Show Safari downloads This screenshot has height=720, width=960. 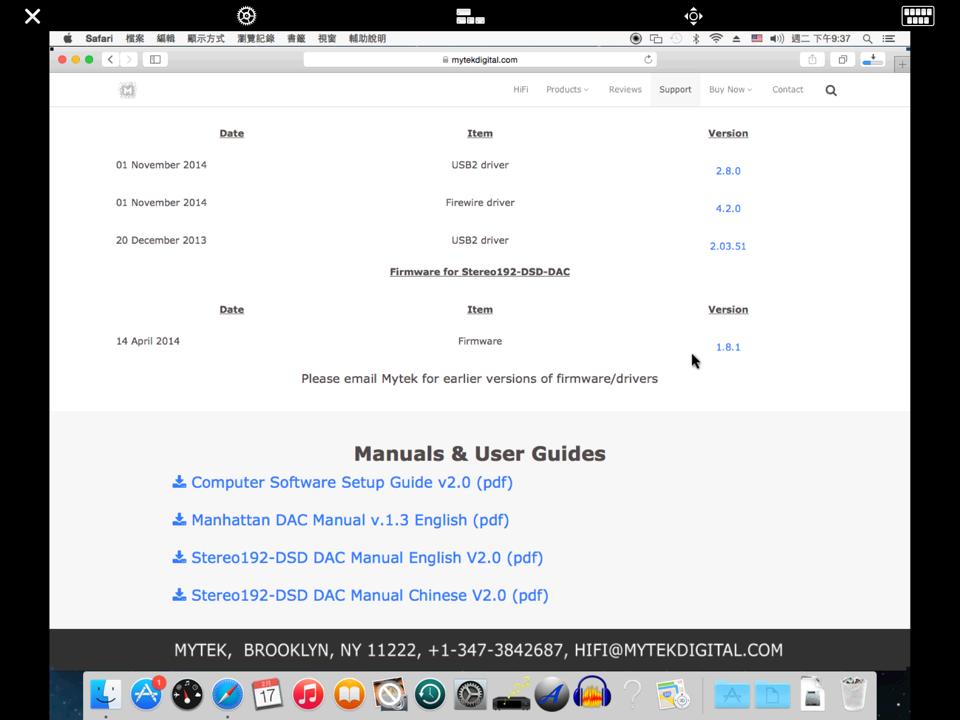[872, 59]
